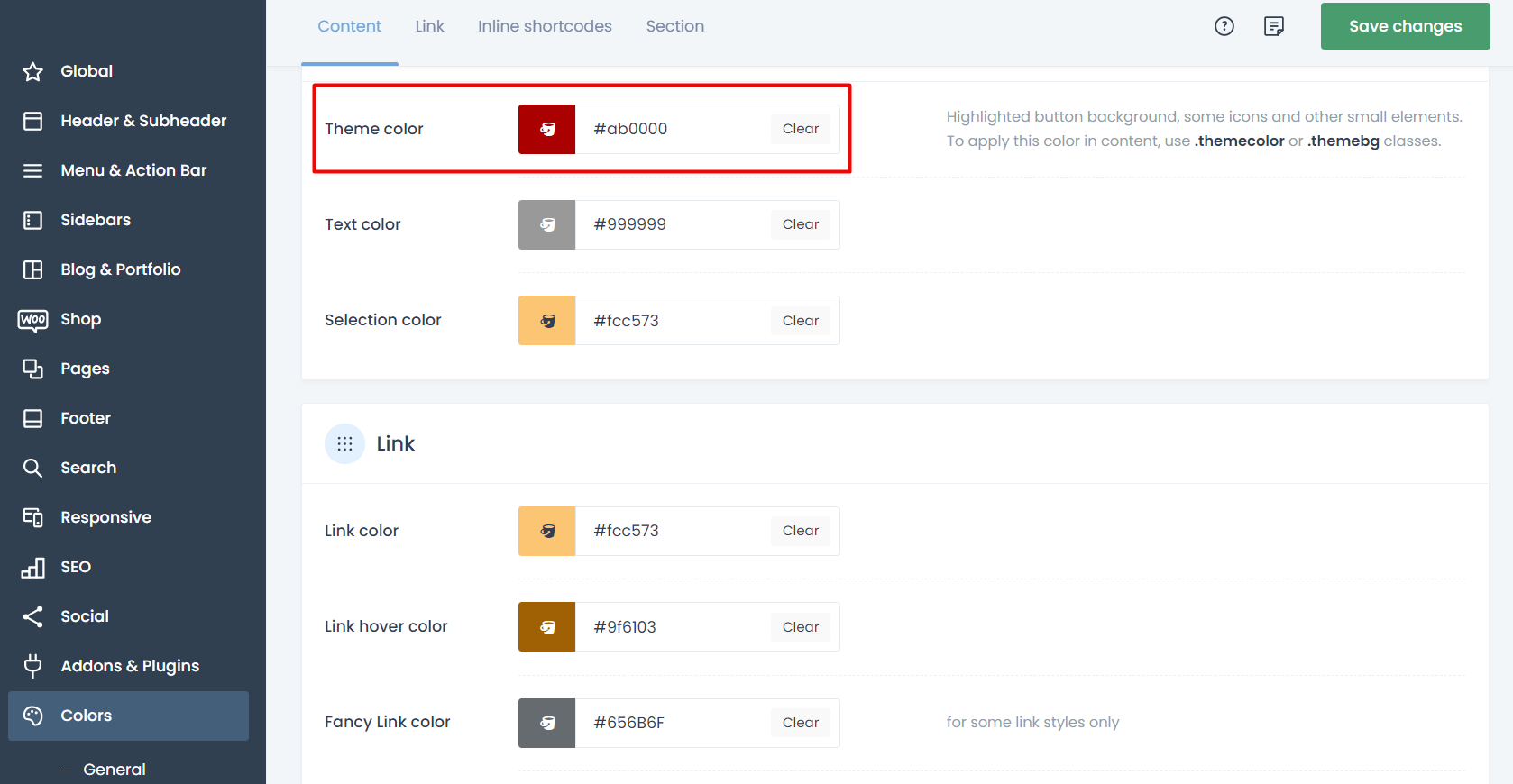The height and width of the screenshot is (784, 1513).
Task: Open the Link hover color brown swatch
Action: pos(547,627)
